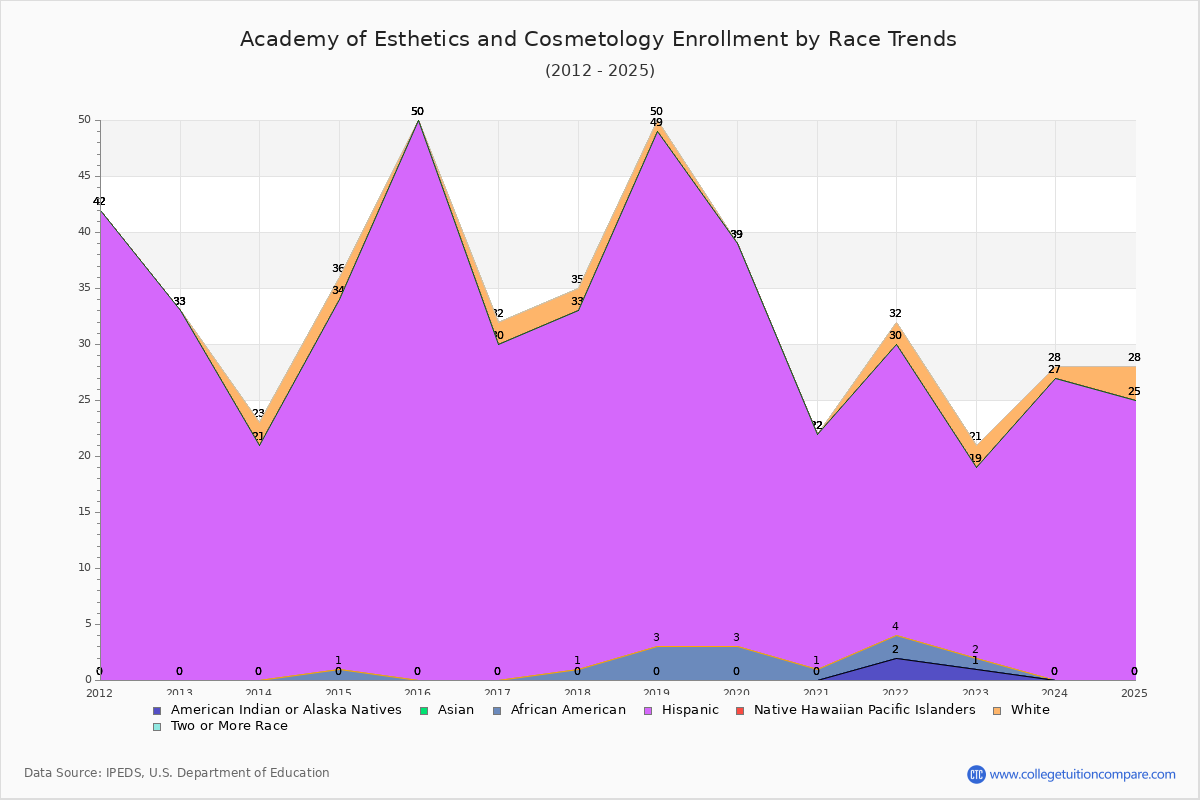
Task: Toggle the Asian legend color swatch
Action: [424, 710]
